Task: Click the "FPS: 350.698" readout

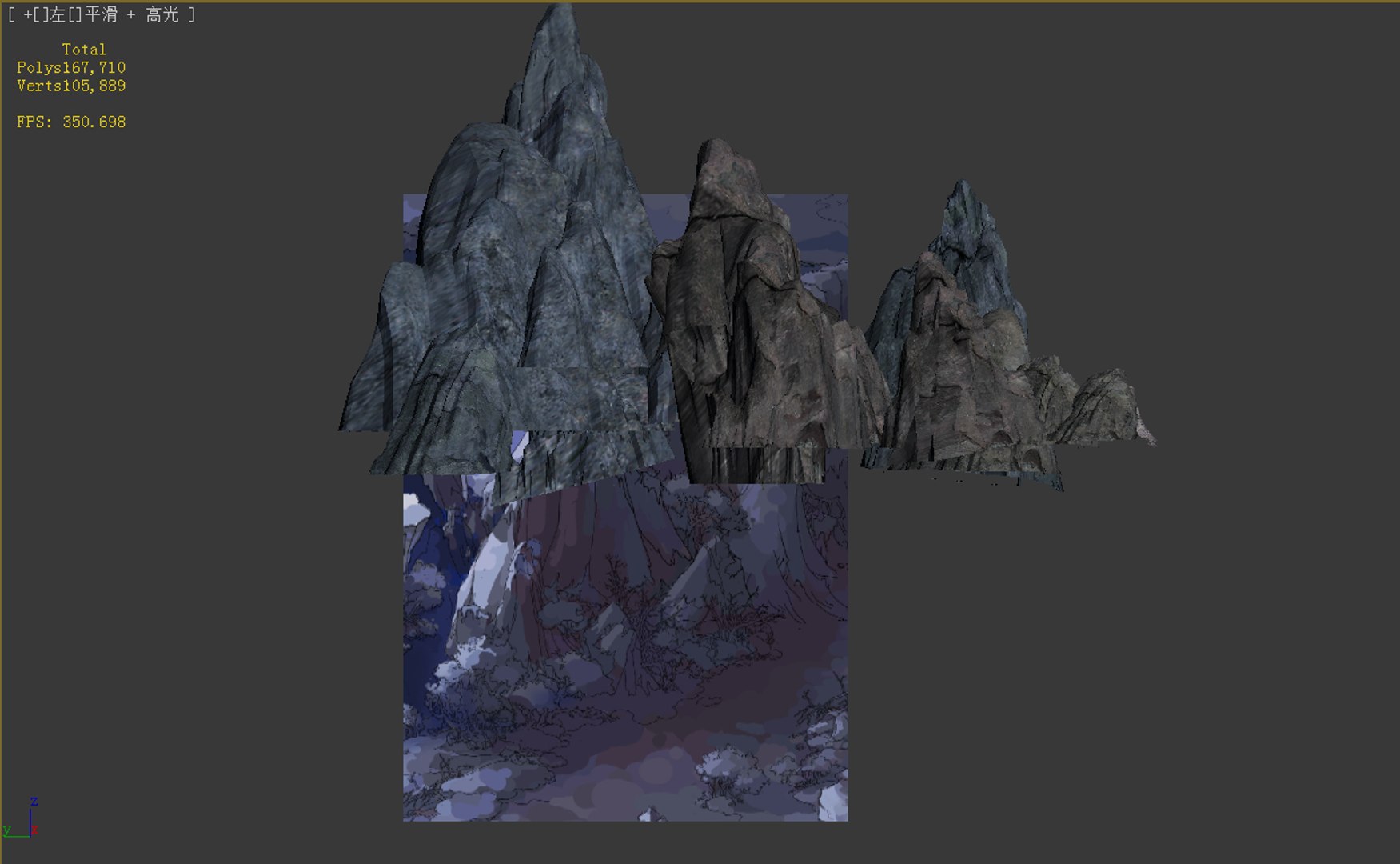Action: (71, 122)
